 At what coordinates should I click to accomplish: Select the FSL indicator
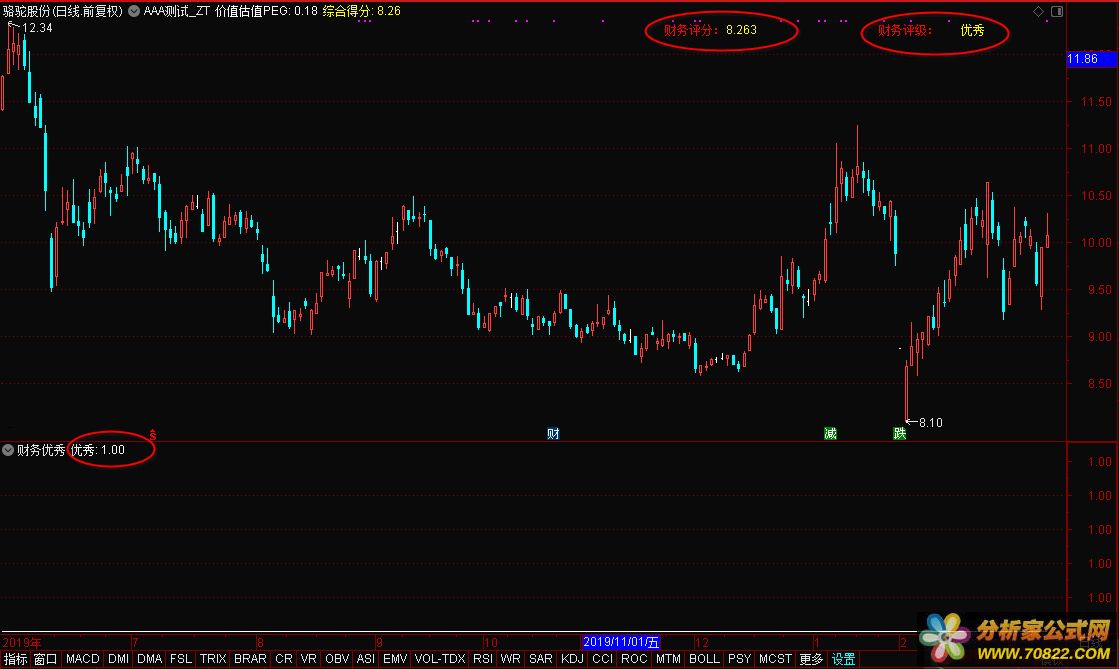coord(181,659)
